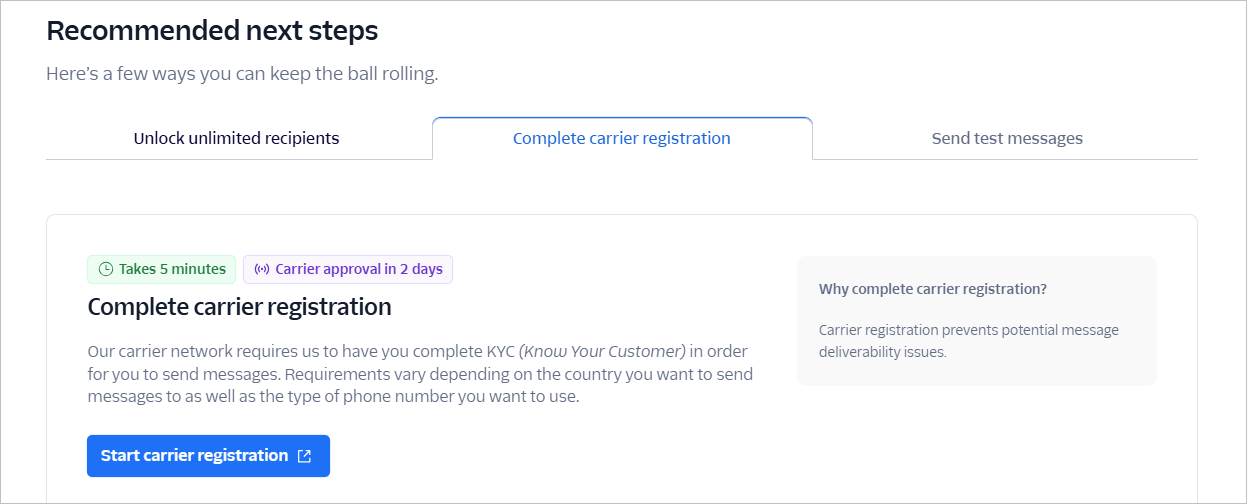Select the Complete carrier registration tab
1247x504 pixels.
[622, 138]
